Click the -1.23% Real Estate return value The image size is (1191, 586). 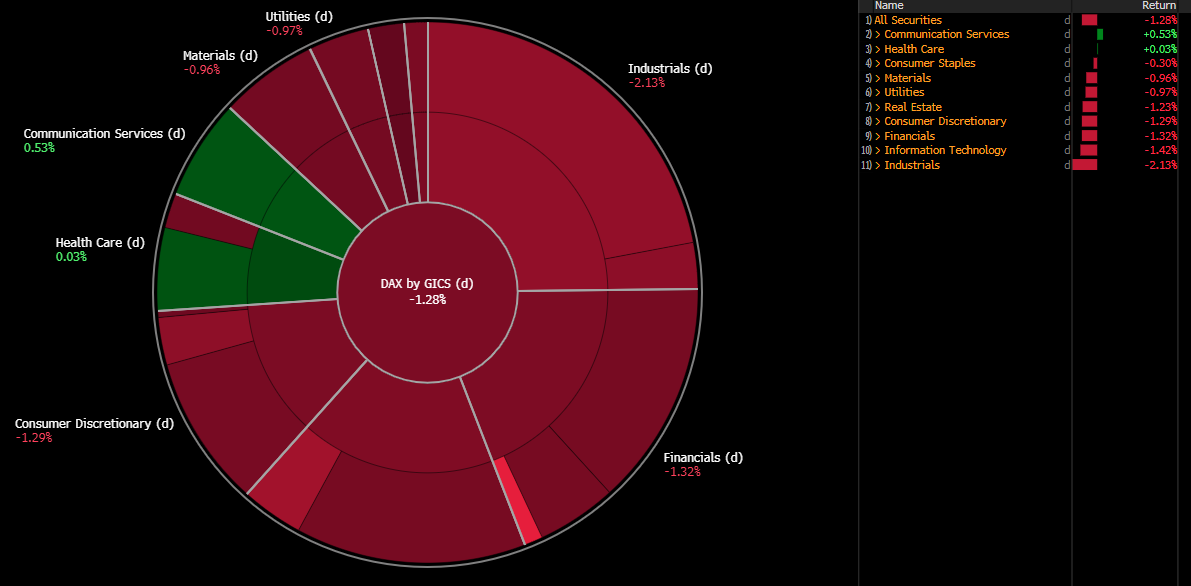(1161, 107)
